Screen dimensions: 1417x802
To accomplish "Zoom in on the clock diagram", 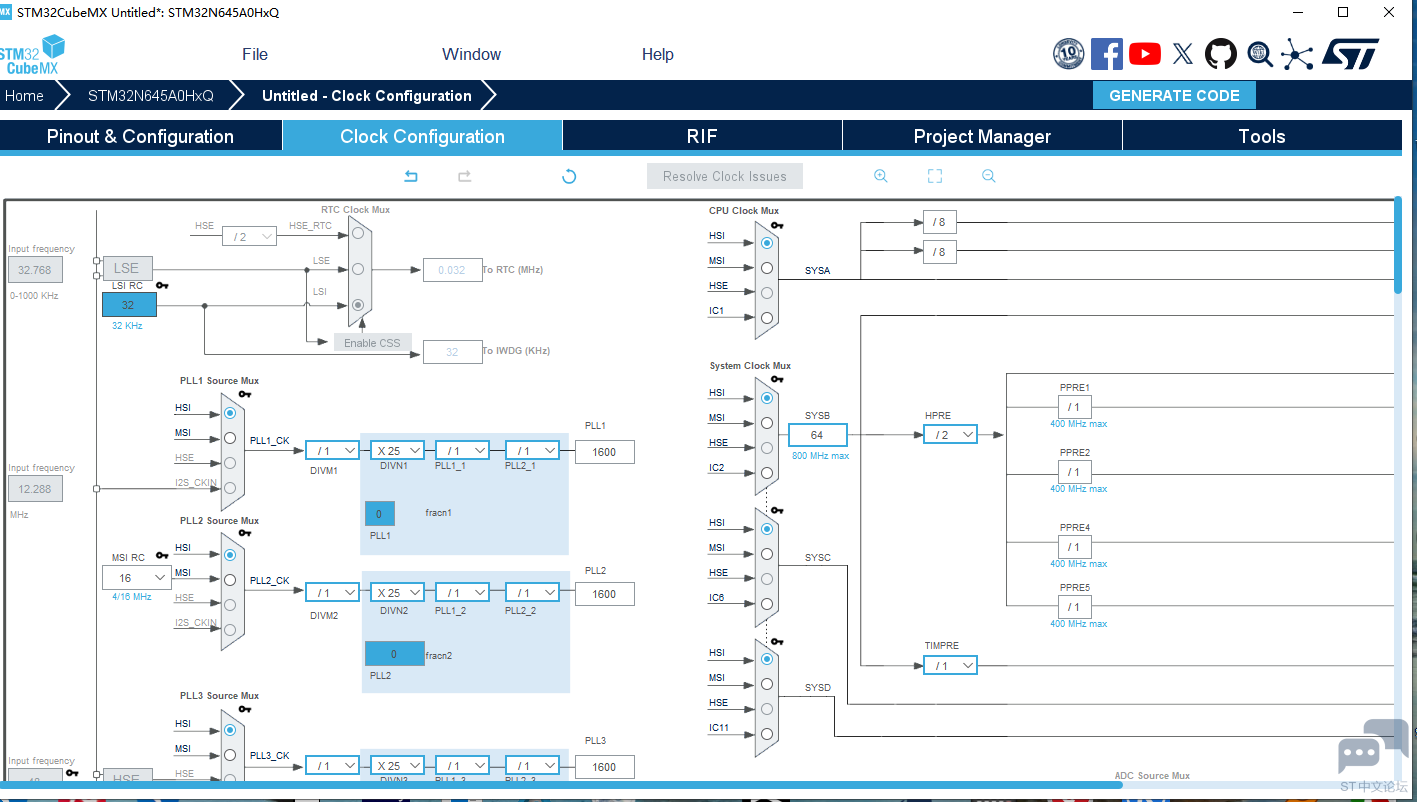I will pyautogui.click(x=881, y=176).
